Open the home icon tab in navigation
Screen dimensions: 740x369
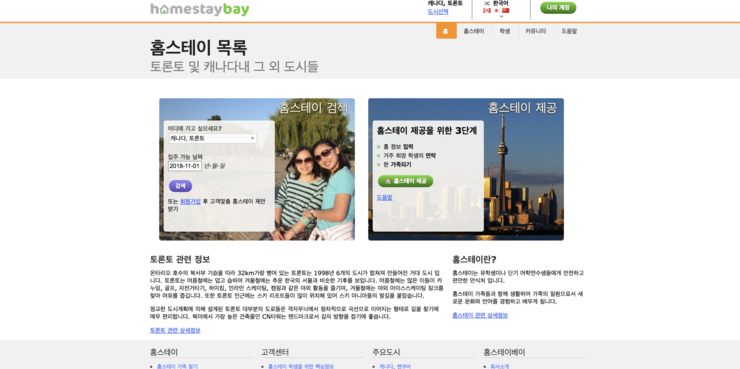tap(446, 31)
